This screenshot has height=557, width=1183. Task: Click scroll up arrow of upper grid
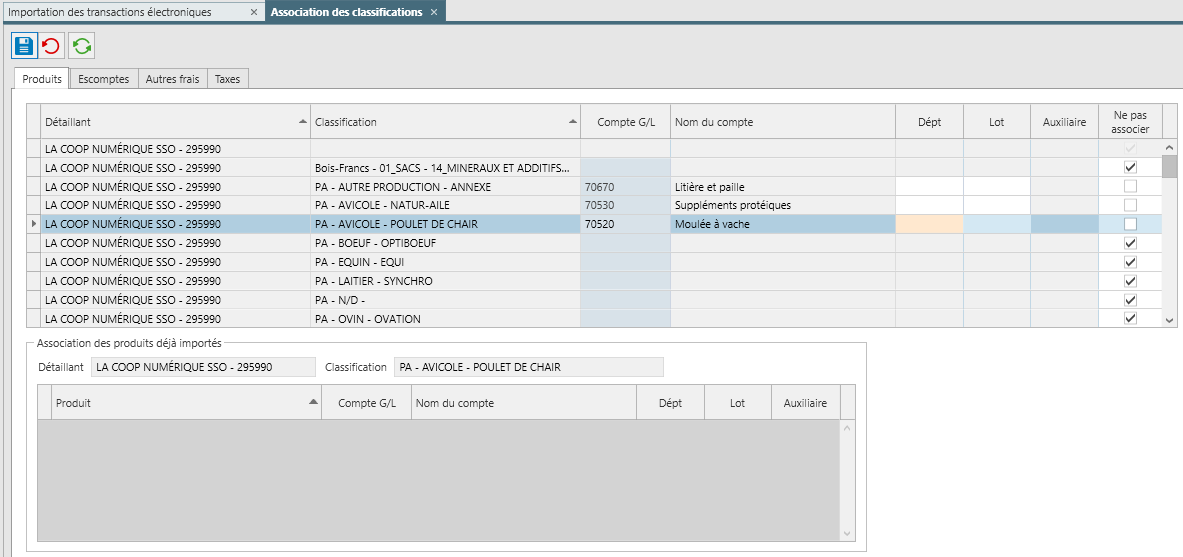pyautogui.click(x=1169, y=148)
